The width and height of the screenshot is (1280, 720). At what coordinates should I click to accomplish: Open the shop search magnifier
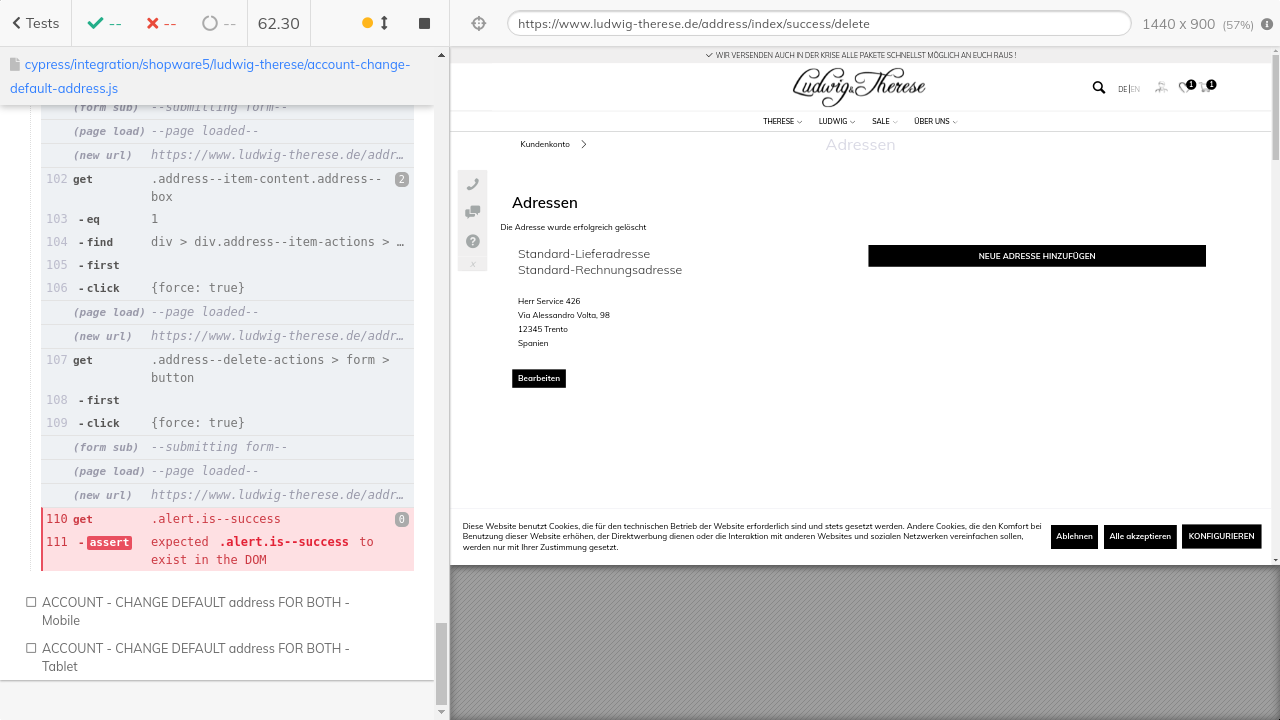click(x=1098, y=88)
